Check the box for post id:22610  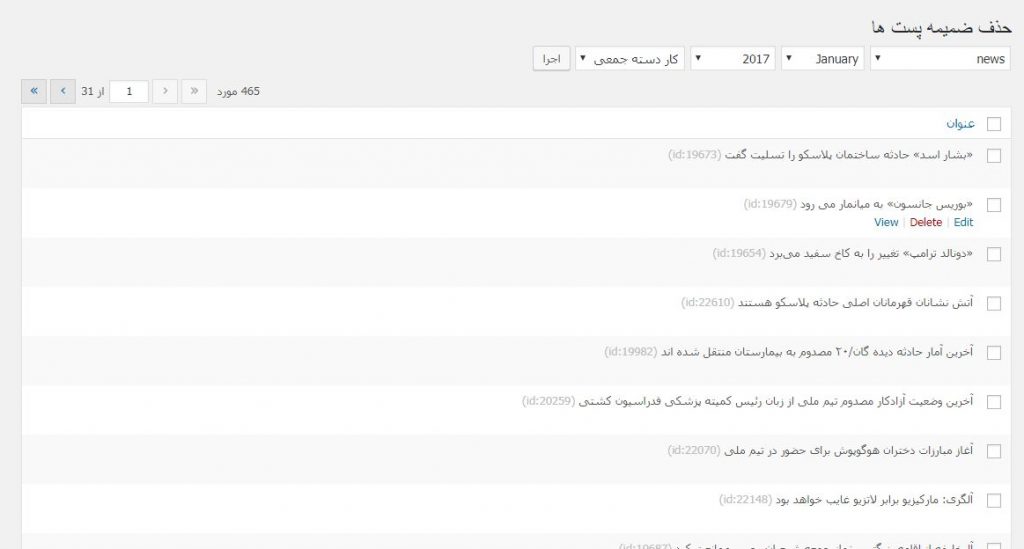tap(994, 303)
